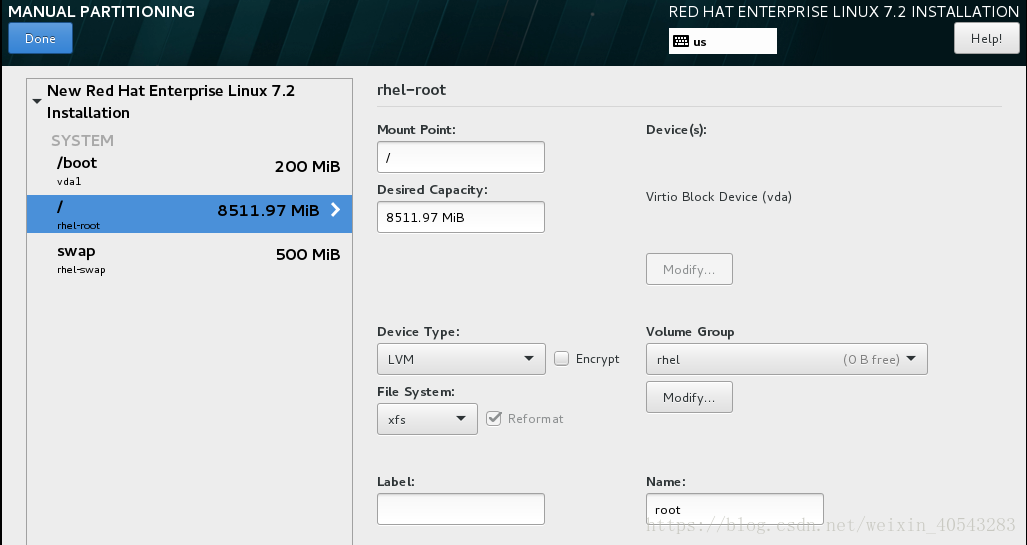Toggle the Encrypt checkbox
Image resolution: width=1027 pixels, height=545 pixels.
pos(561,358)
